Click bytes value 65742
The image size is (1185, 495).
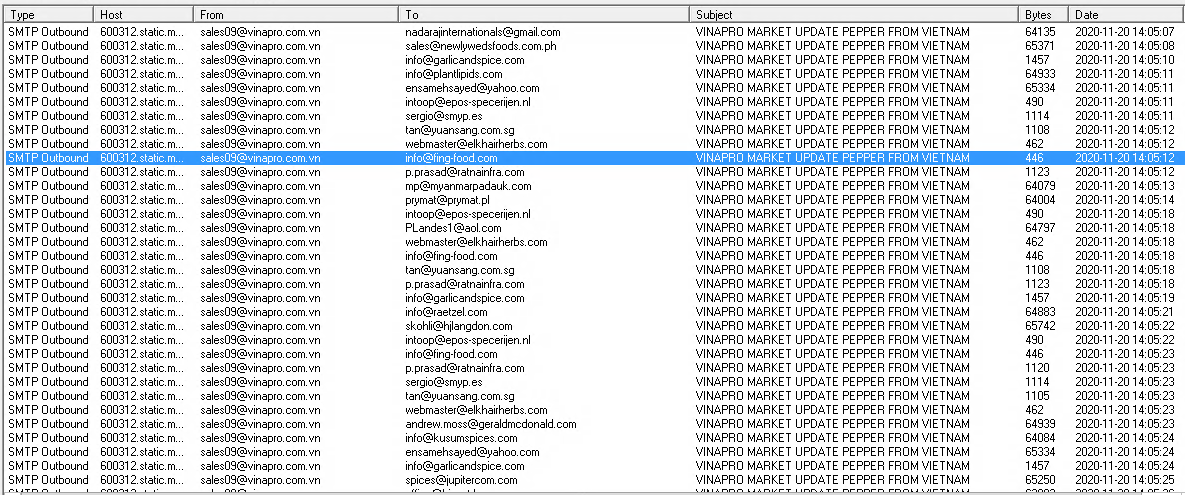(1040, 326)
